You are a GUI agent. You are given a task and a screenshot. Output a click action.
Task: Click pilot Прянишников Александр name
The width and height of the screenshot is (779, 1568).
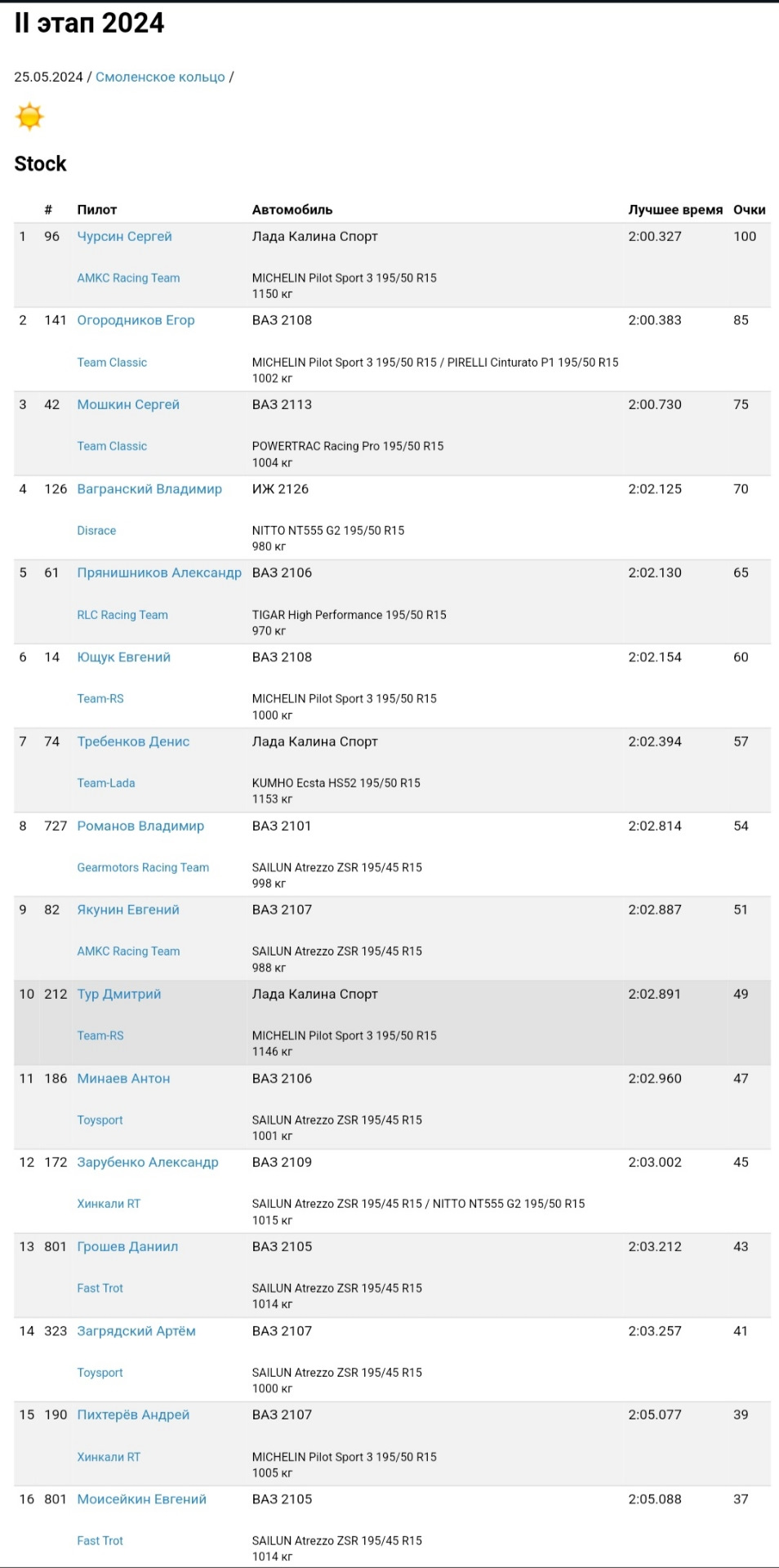pos(159,572)
